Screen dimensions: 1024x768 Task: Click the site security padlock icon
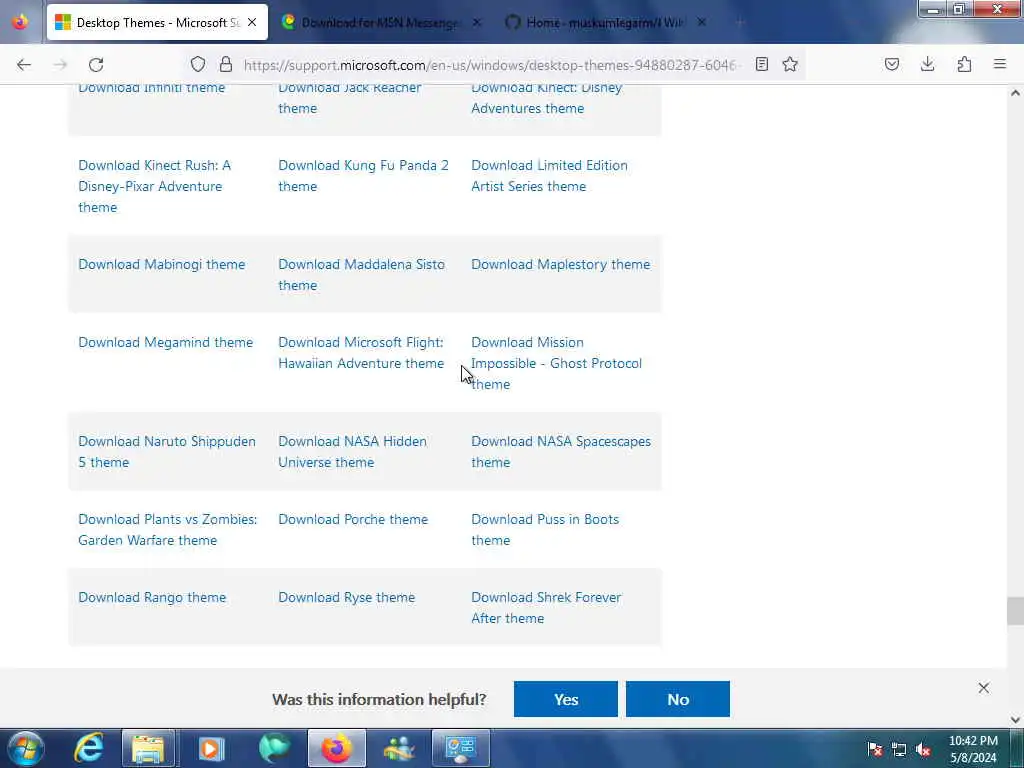[226, 64]
